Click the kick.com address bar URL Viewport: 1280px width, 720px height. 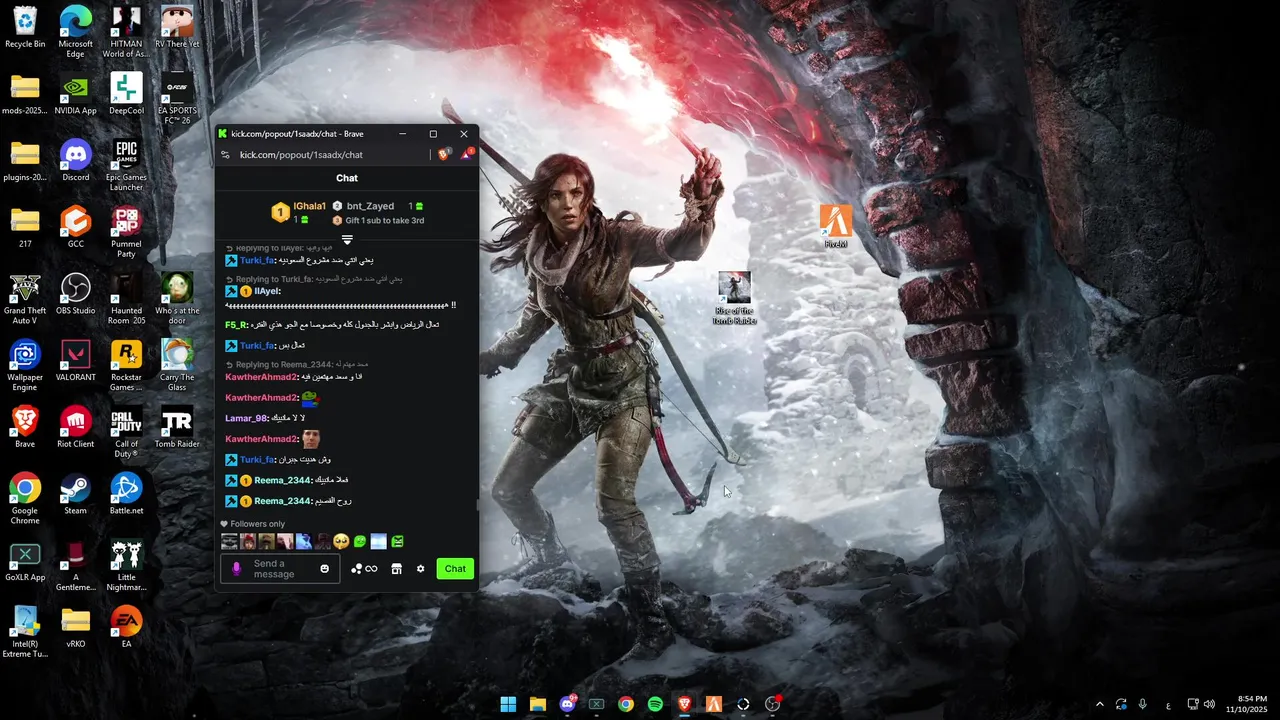[301, 155]
